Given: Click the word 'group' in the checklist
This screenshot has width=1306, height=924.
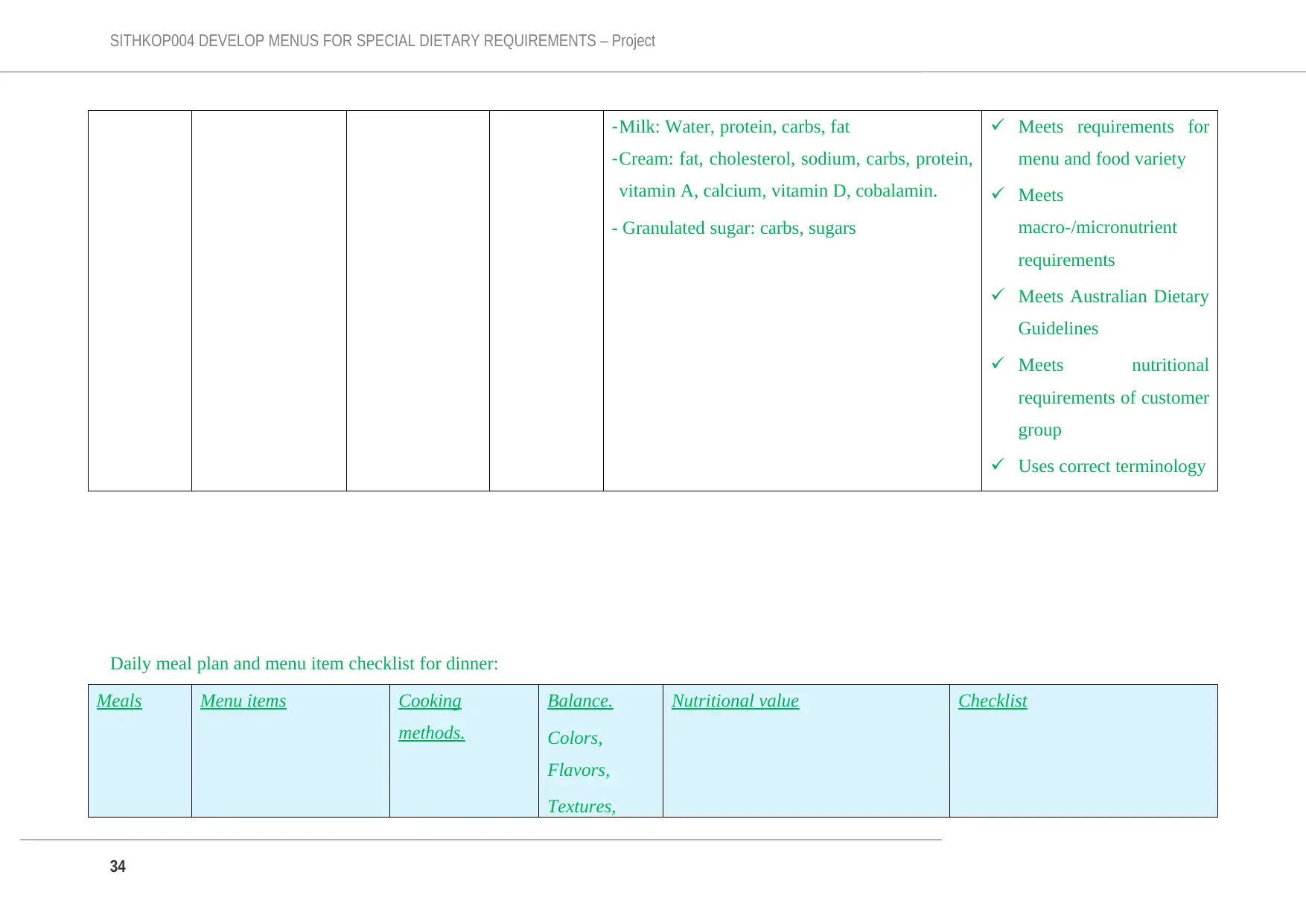Looking at the screenshot, I should 1039,430.
